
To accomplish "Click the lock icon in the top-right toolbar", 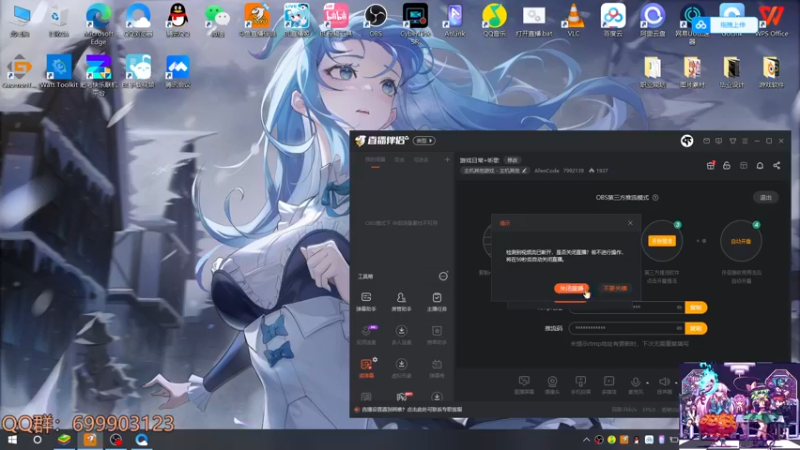I will pos(727,165).
